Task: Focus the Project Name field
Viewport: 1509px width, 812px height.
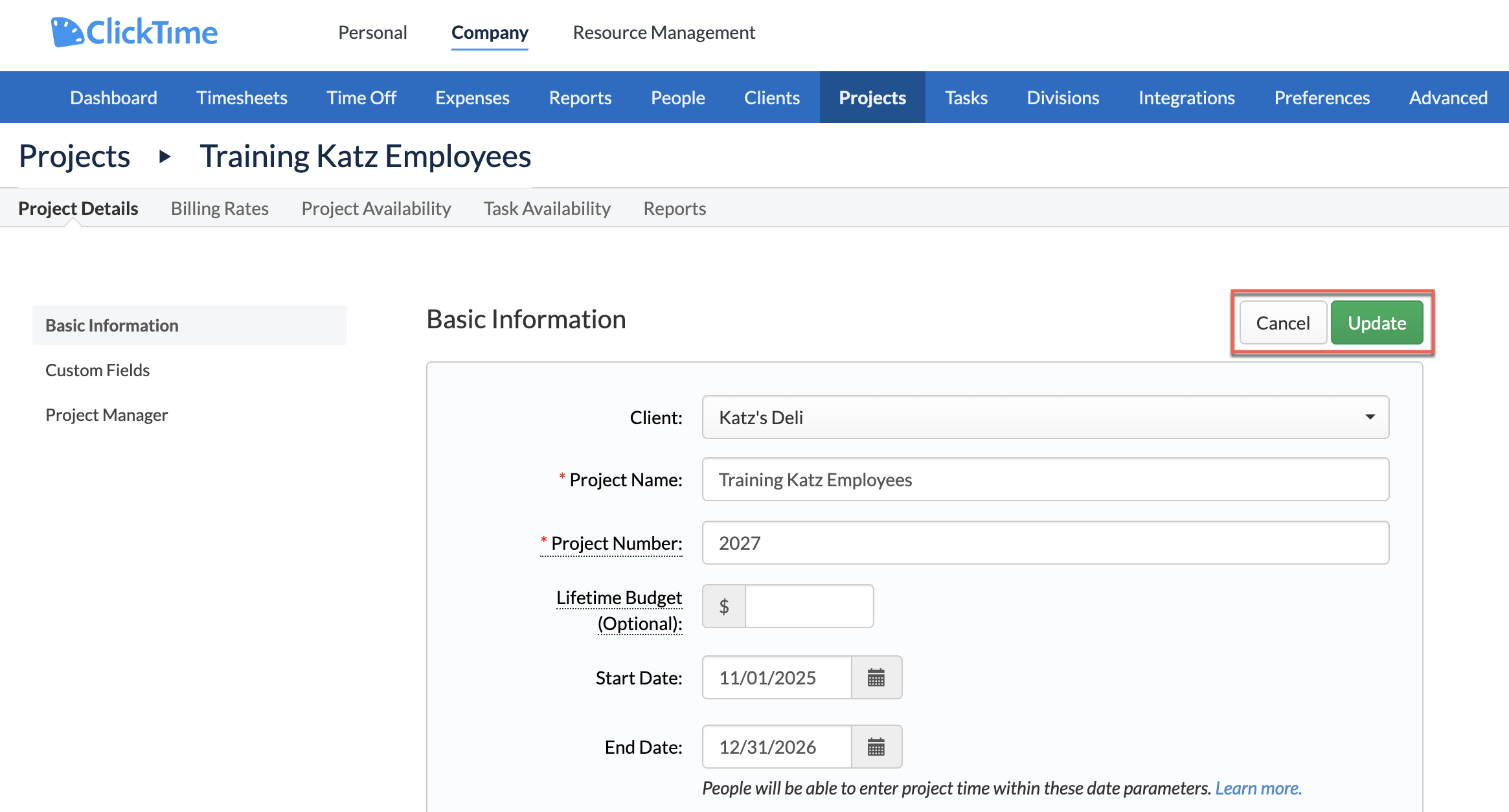Action: coord(1045,479)
